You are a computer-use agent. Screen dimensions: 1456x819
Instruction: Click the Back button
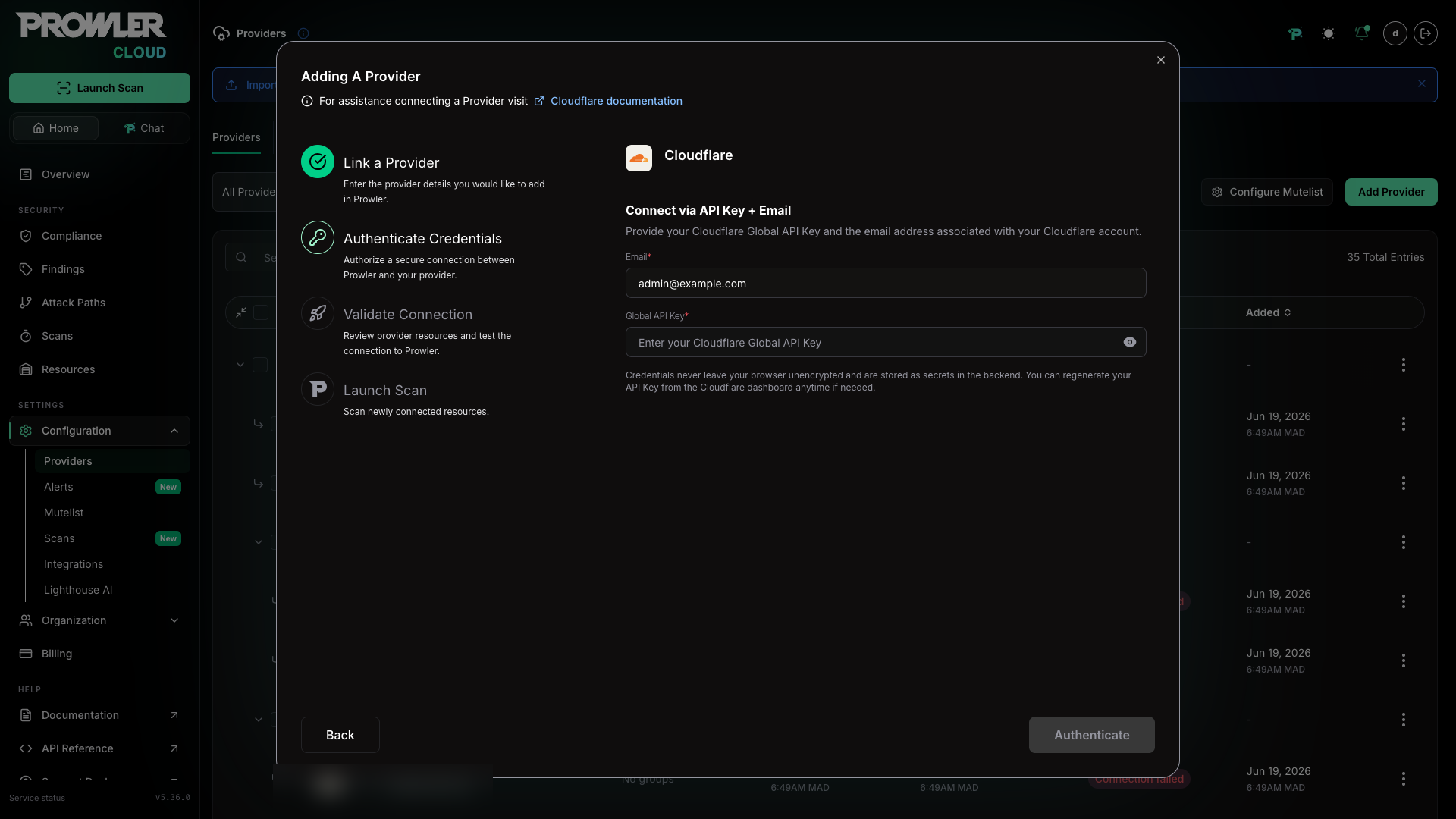[x=340, y=735]
